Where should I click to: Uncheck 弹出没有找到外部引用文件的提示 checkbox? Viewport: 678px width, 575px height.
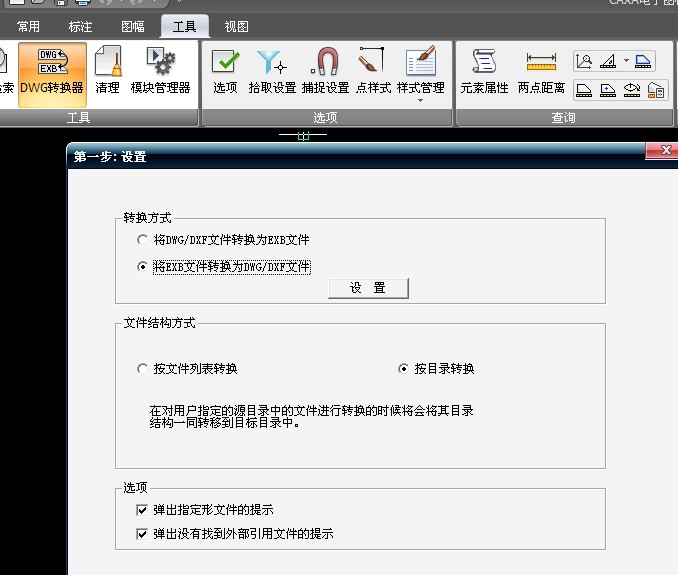pos(142,534)
